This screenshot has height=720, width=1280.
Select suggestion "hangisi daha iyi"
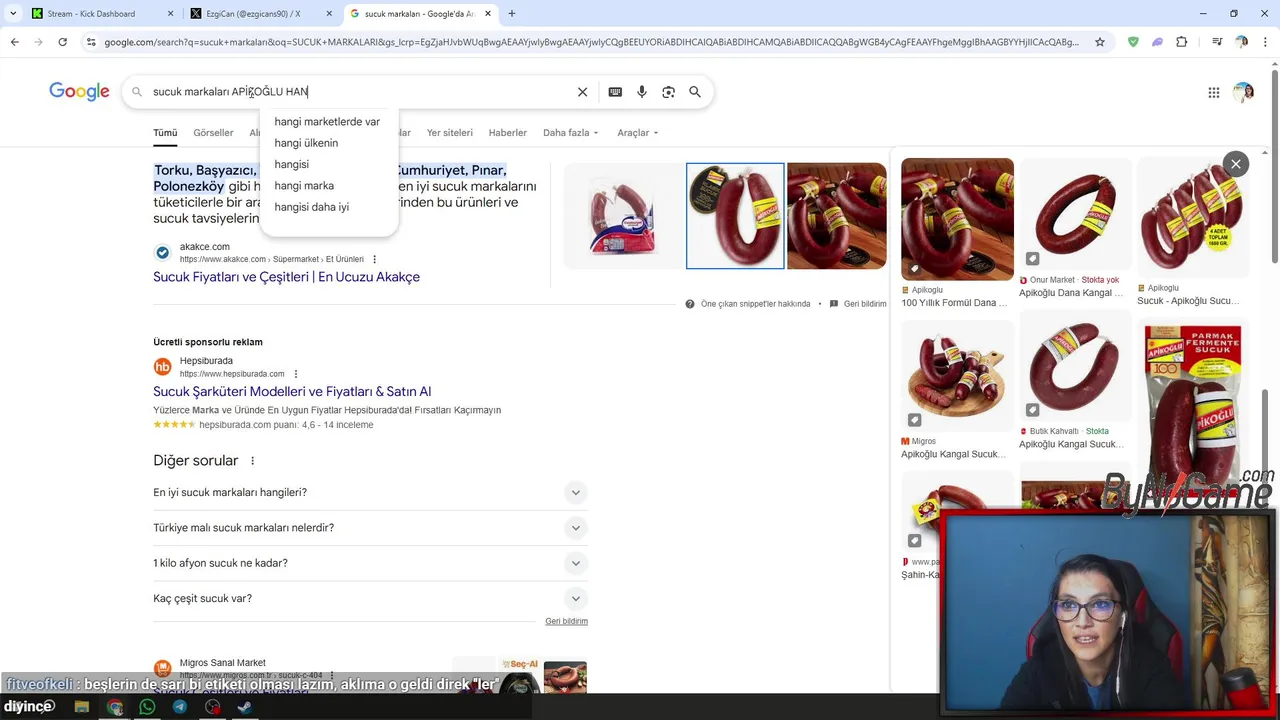[311, 207]
